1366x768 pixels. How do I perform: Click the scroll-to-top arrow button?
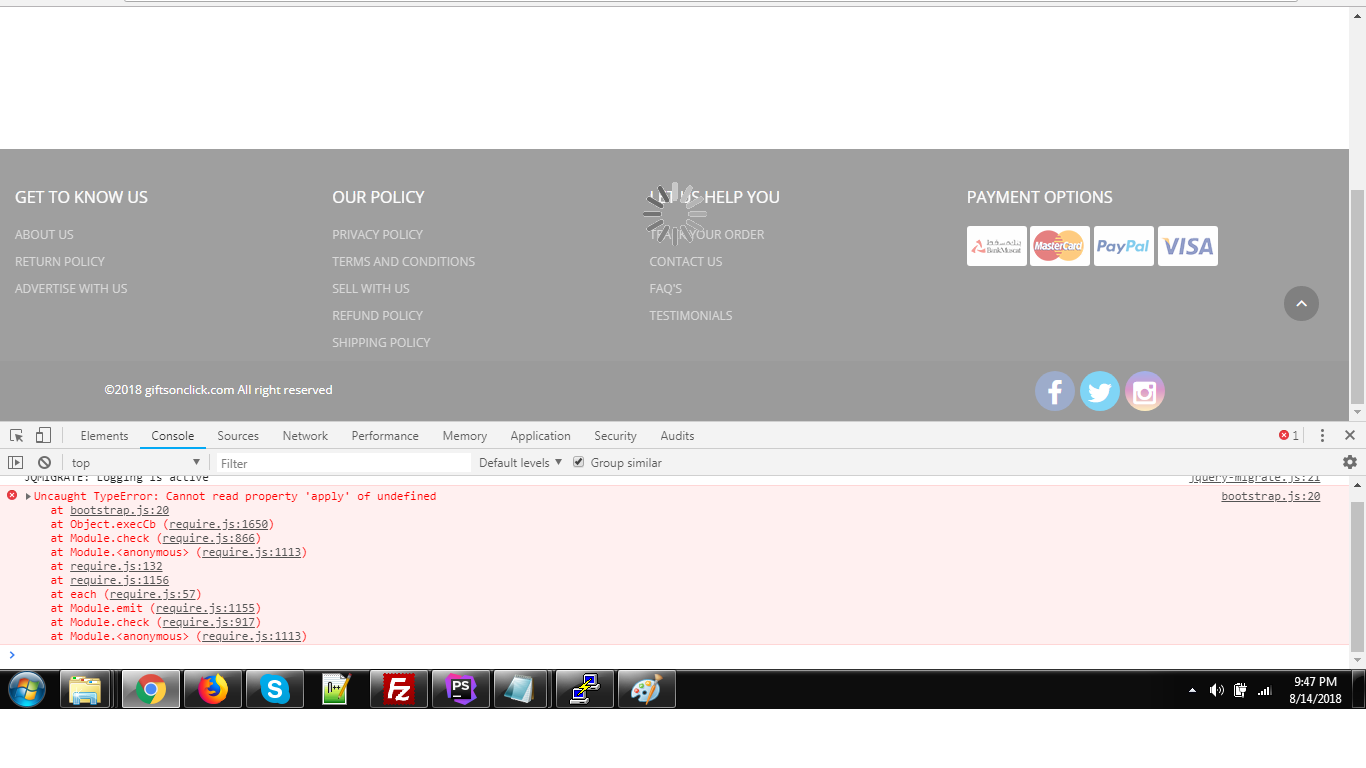1301,304
